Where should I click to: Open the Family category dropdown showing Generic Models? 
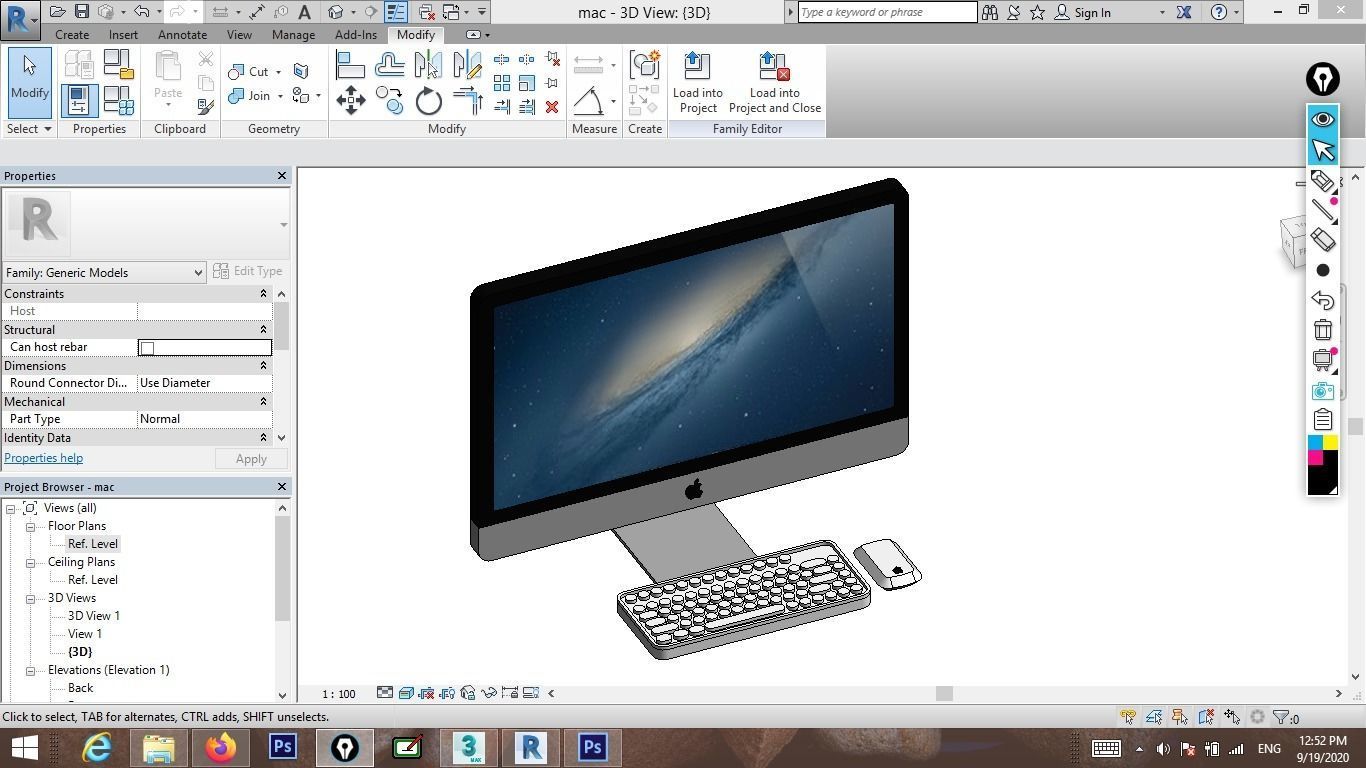[197, 272]
